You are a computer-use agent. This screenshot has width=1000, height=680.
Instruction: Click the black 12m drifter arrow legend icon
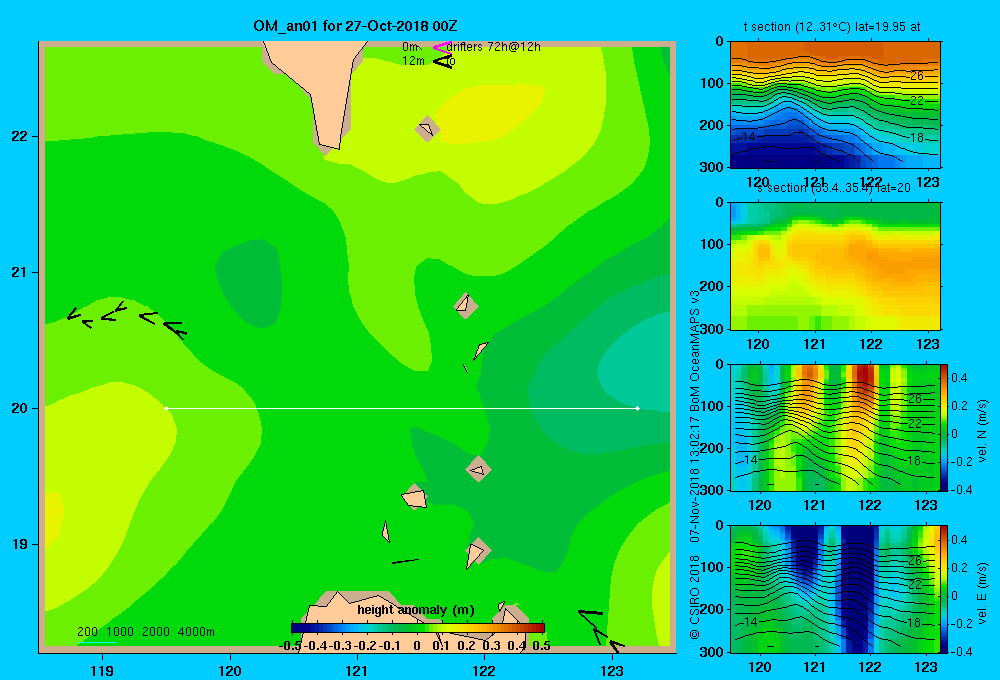tap(443, 61)
